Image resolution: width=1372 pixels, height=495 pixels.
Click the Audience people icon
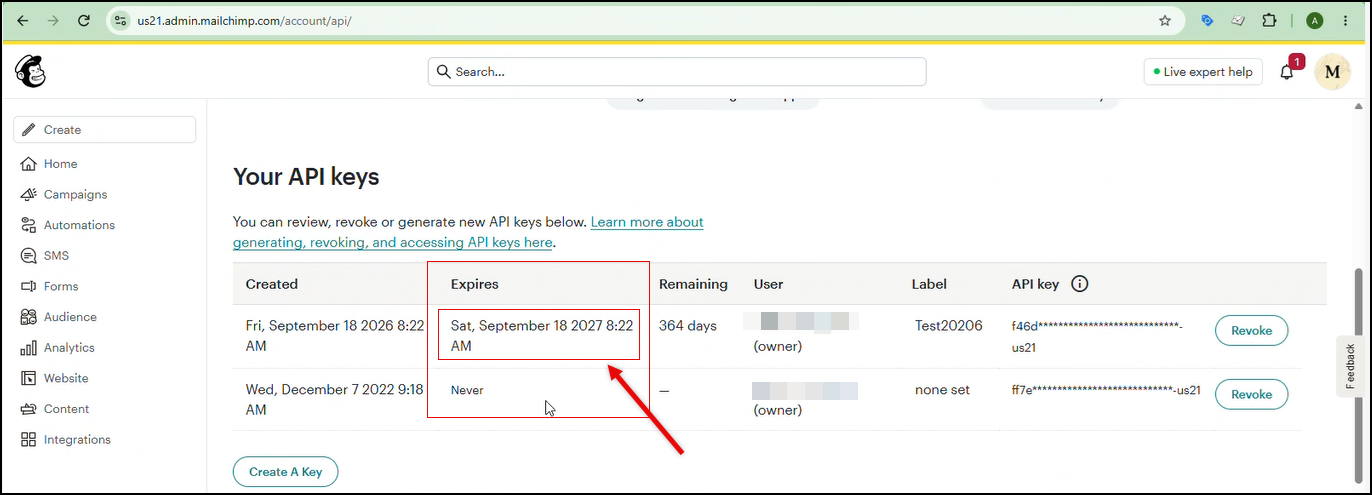pos(28,317)
